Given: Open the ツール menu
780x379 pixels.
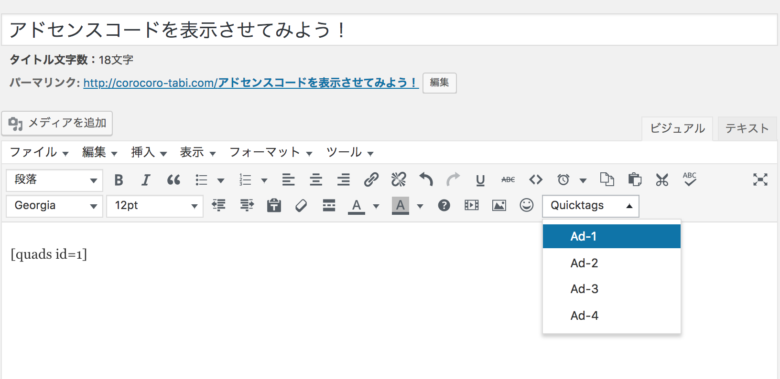Looking at the screenshot, I should click(x=350, y=153).
